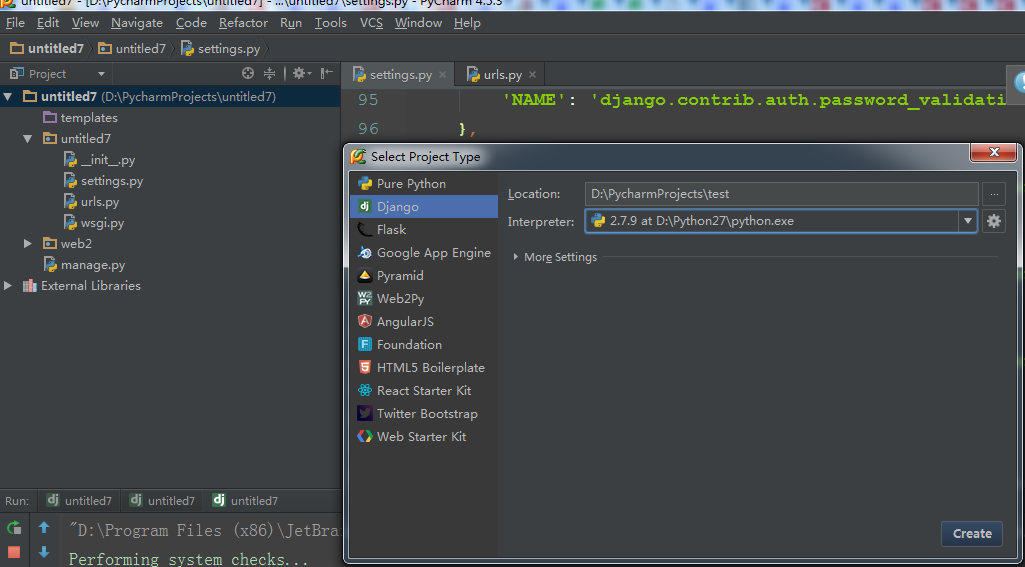Click the Create button
Image resolution: width=1025 pixels, height=567 pixels.
pos(971,534)
